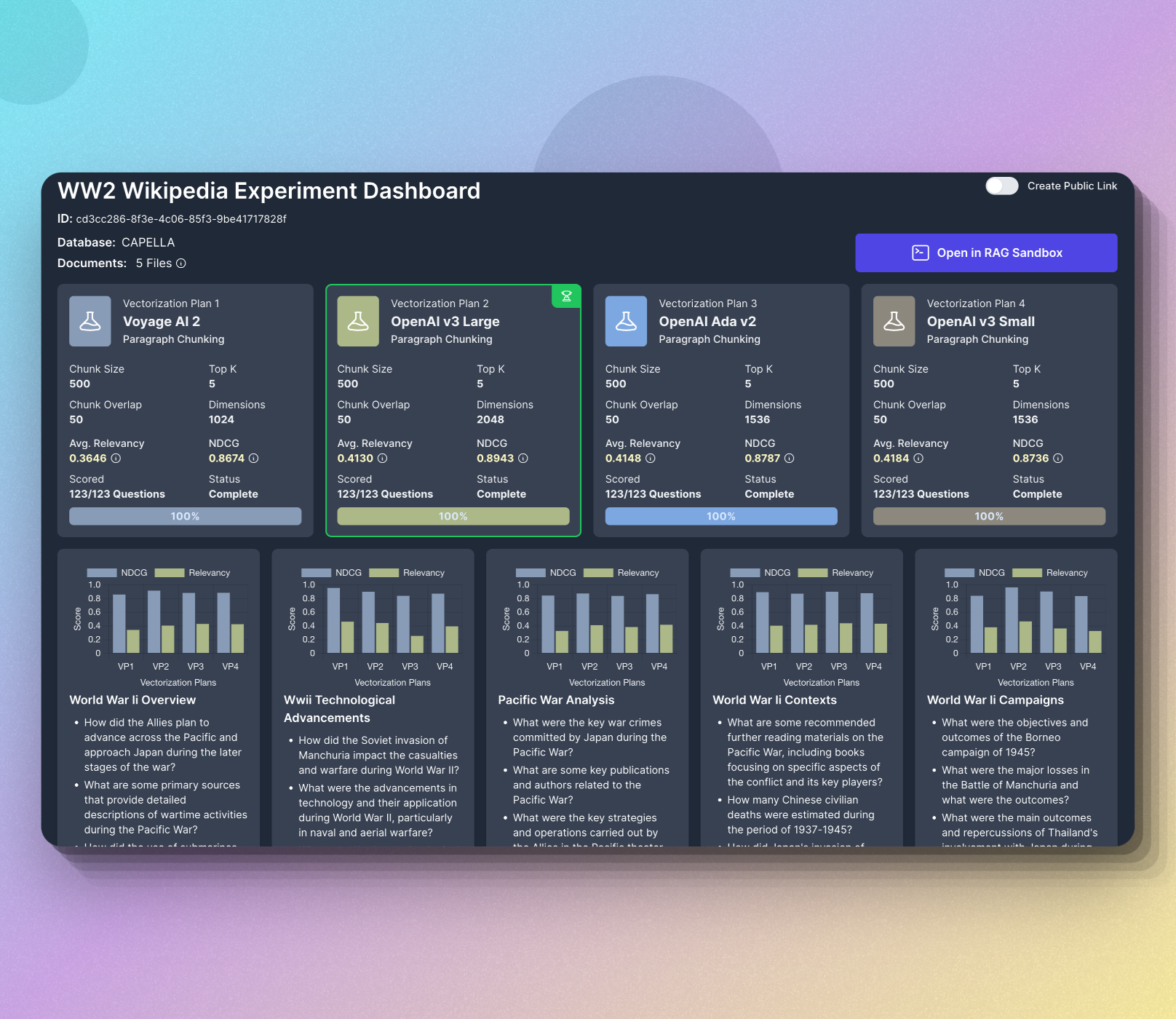Click the green trophy badge on Plan 2
This screenshot has width=1176, height=1019.
pos(566,296)
